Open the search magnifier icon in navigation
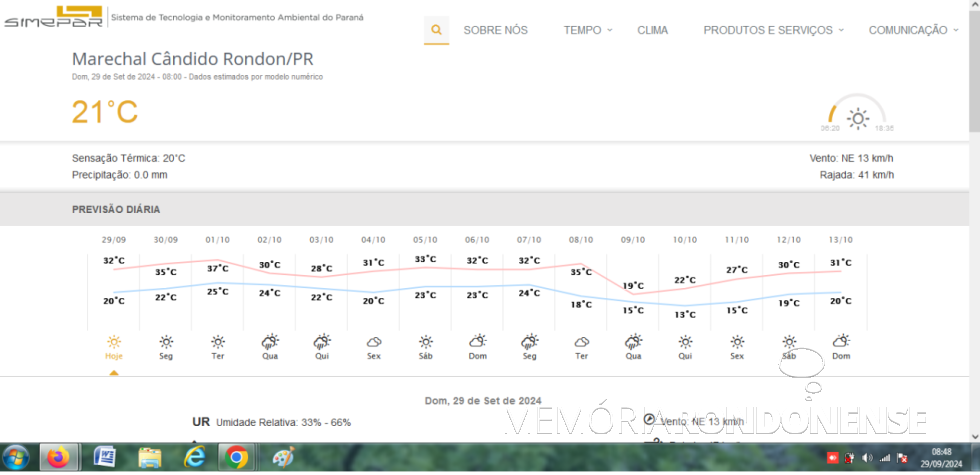This screenshot has width=980, height=475. (x=436, y=30)
